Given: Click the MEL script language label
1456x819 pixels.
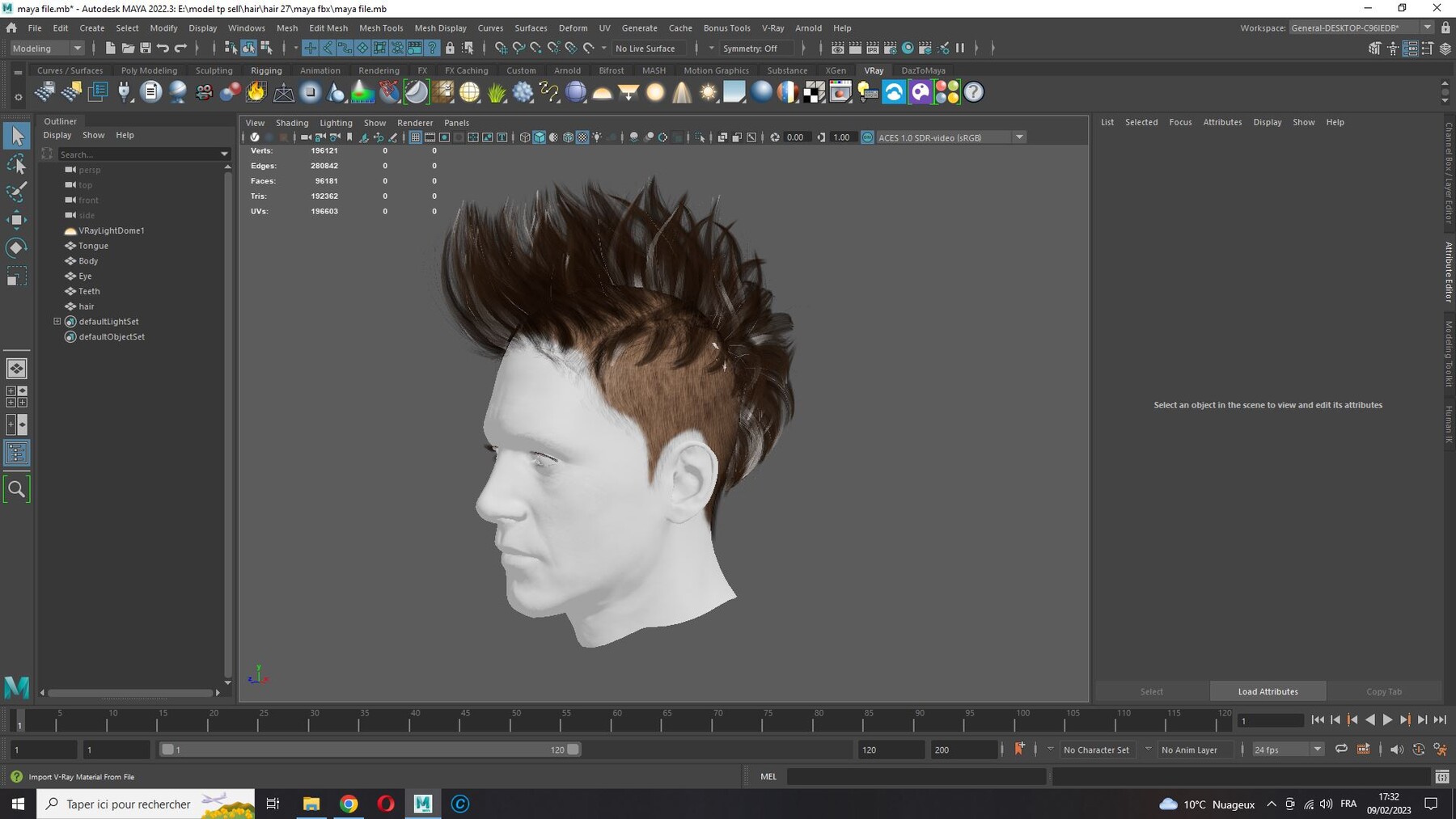Looking at the screenshot, I should (768, 776).
